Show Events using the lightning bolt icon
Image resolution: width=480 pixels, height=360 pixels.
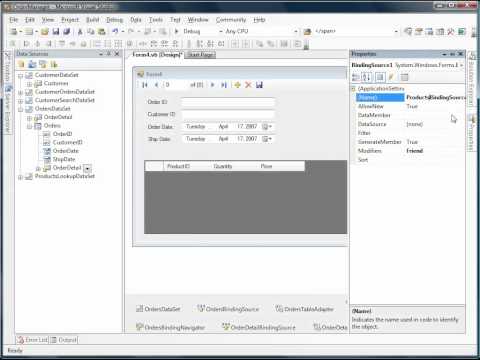(391, 77)
